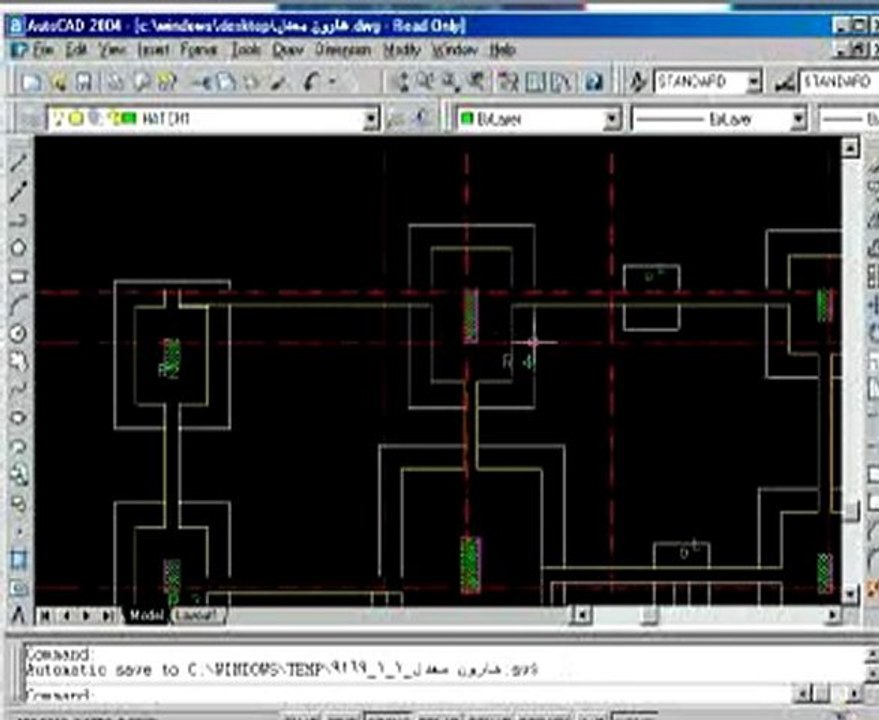Expand the HATCH layer list dropdown arrow
The image size is (879, 720).
[371, 119]
